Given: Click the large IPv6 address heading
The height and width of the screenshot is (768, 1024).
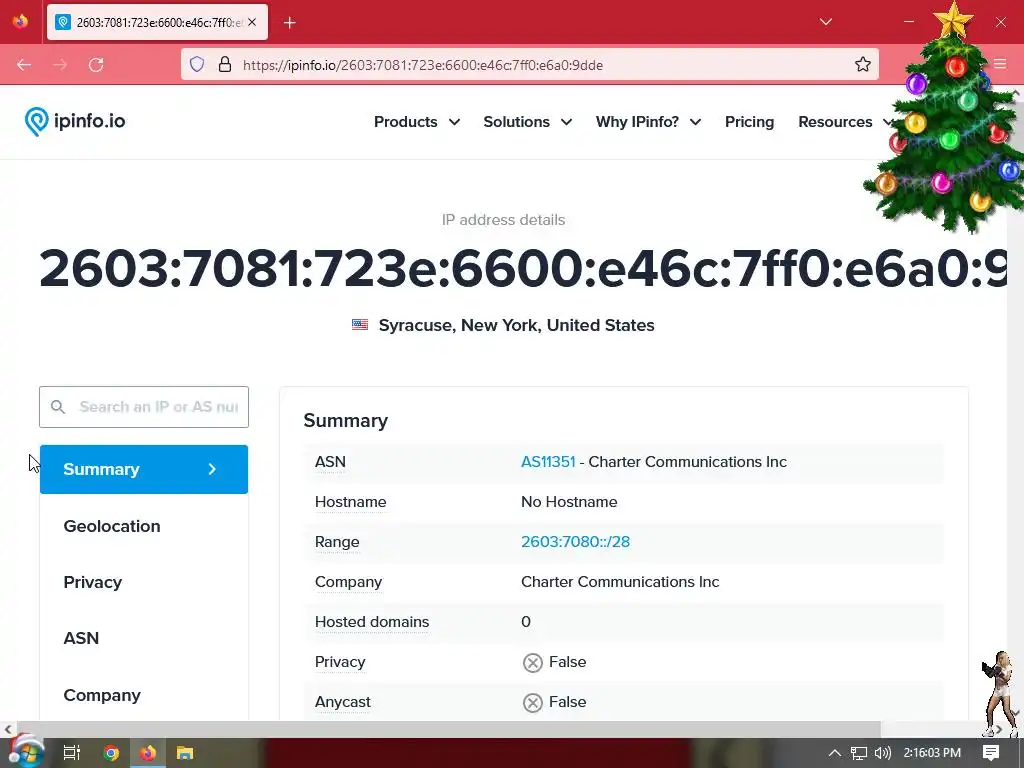Looking at the screenshot, I should 522,268.
